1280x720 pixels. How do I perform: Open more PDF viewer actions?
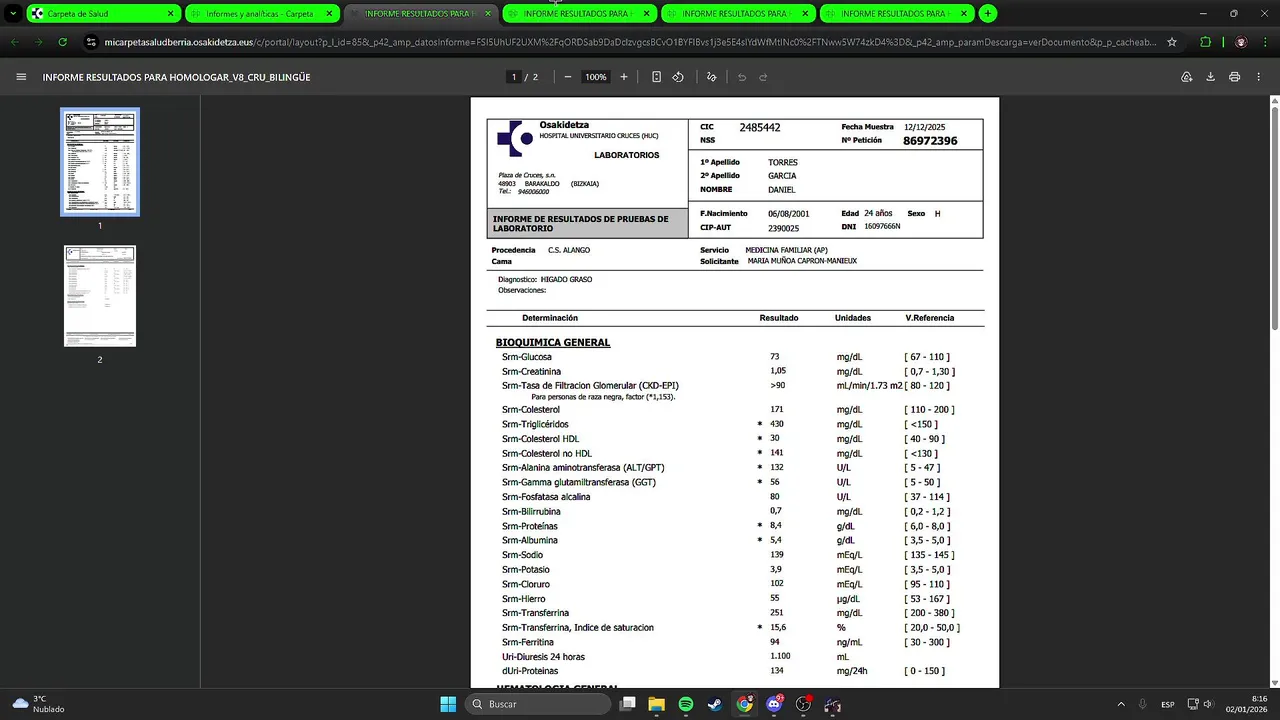click(x=1259, y=77)
